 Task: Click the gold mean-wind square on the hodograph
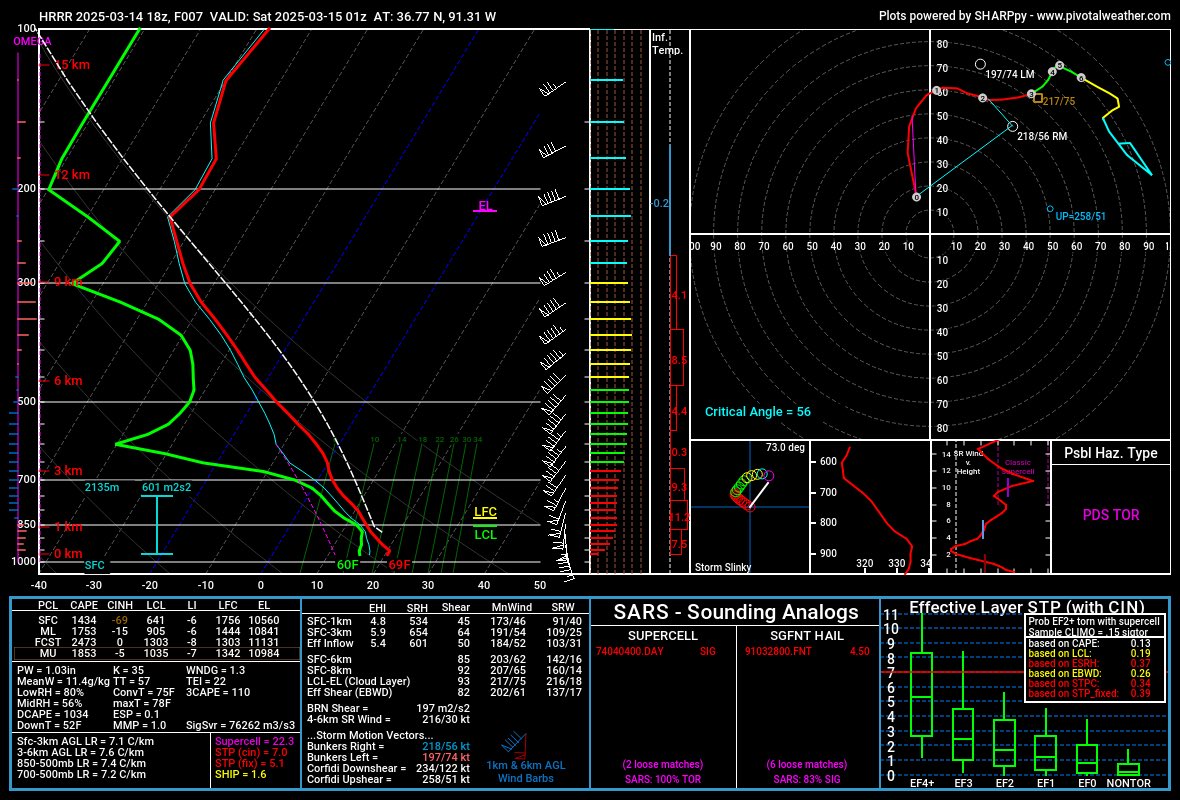click(1038, 98)
